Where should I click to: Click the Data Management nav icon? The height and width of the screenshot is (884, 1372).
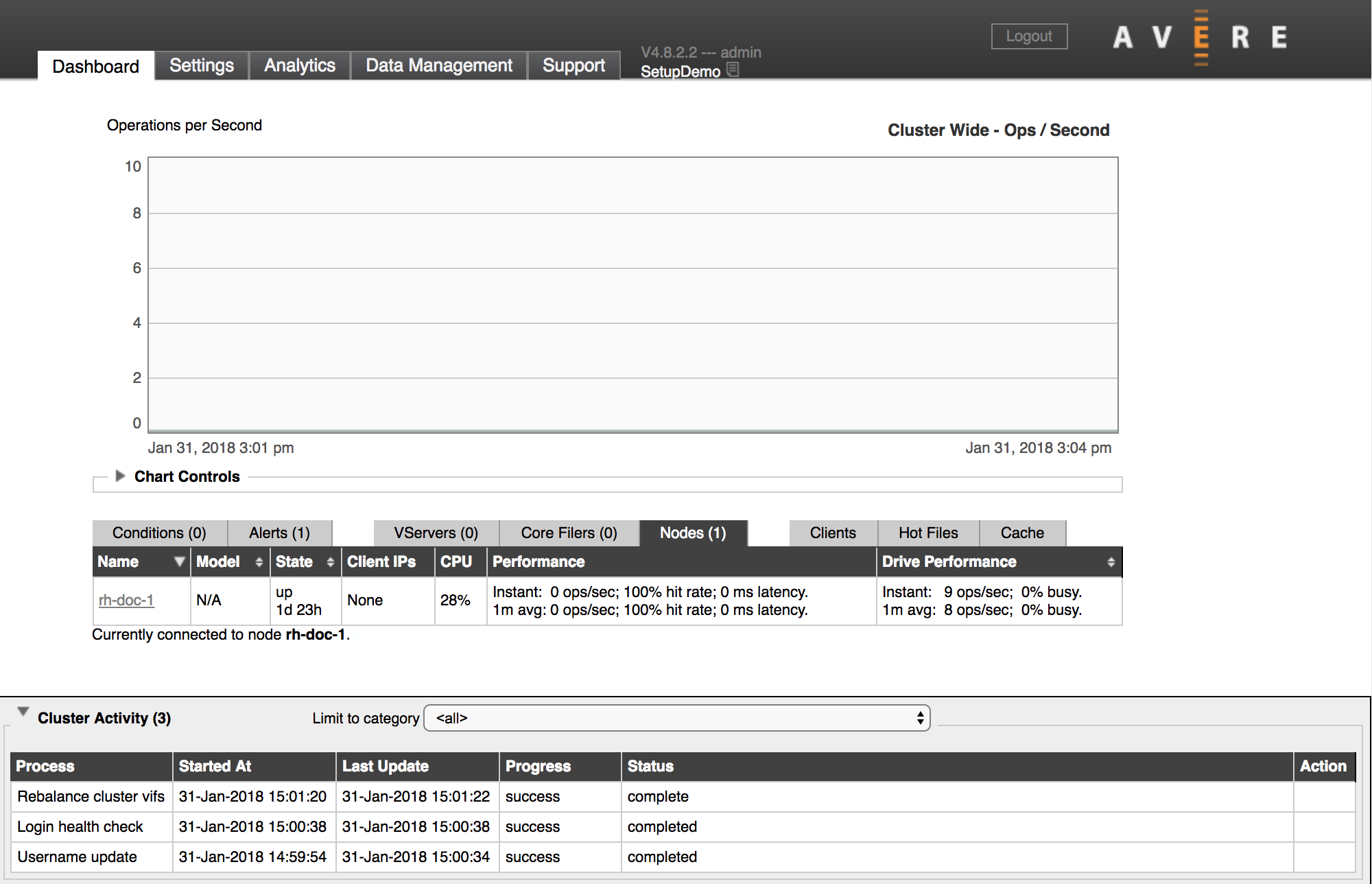click(x=438, y=65)
